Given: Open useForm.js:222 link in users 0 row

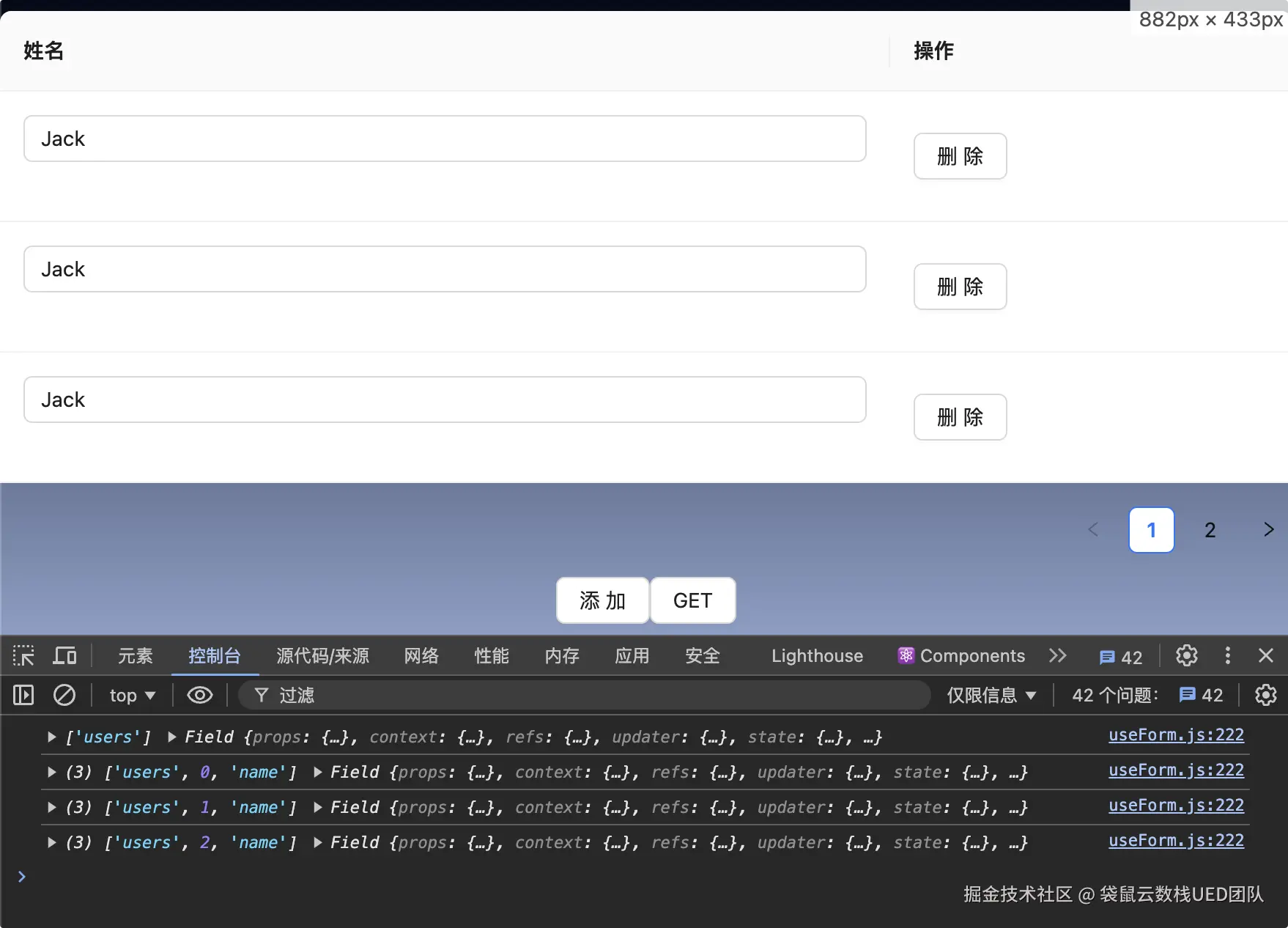Looking at the screenshot, I should [x=1176, y=770].
